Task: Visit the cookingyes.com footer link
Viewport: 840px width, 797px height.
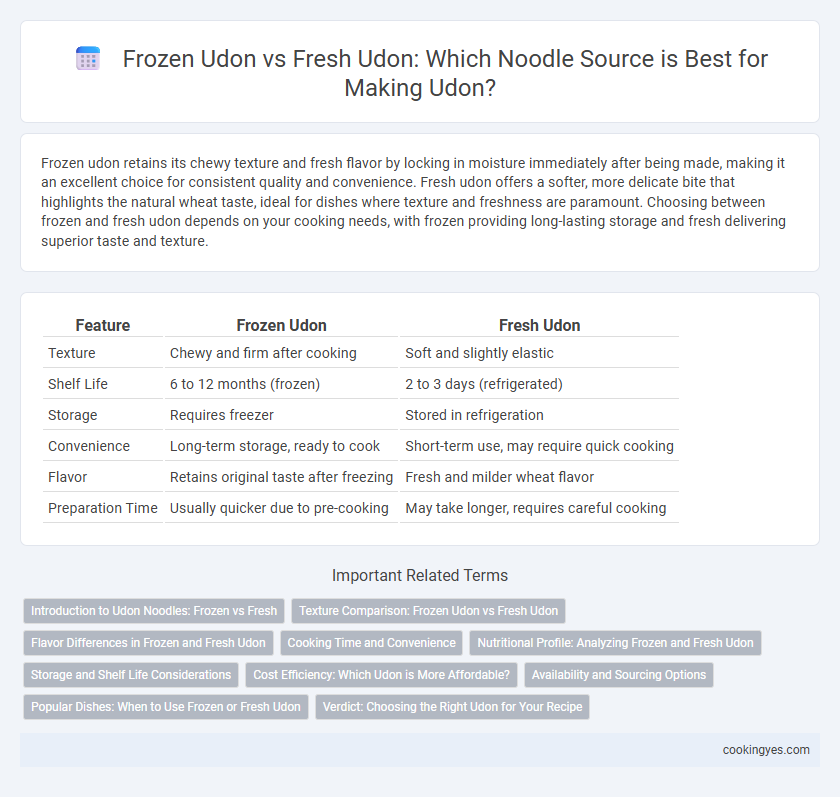Action: (766, 750)
